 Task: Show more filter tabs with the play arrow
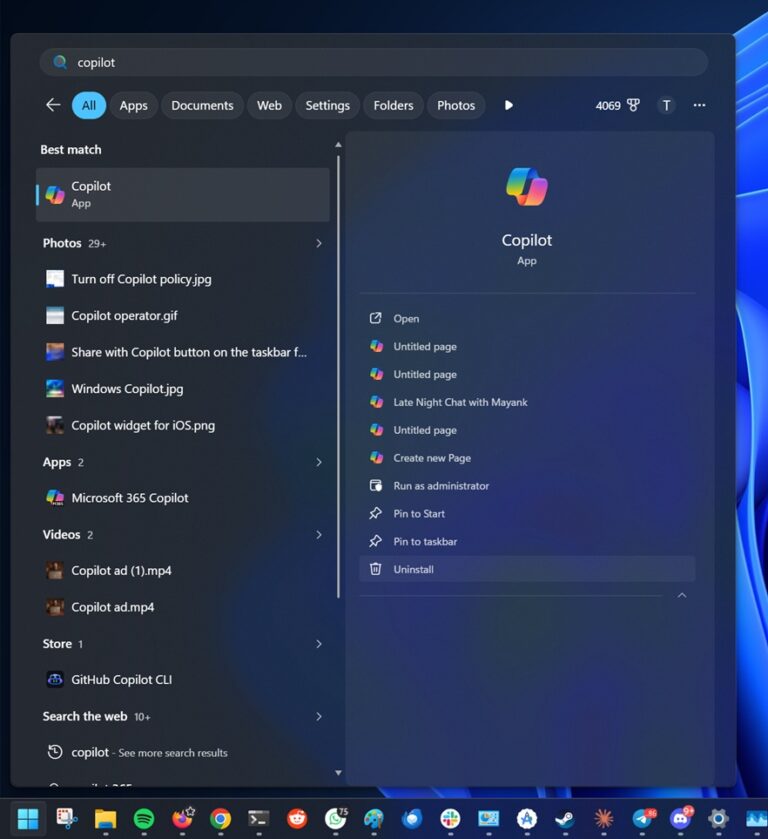point(508,105)
